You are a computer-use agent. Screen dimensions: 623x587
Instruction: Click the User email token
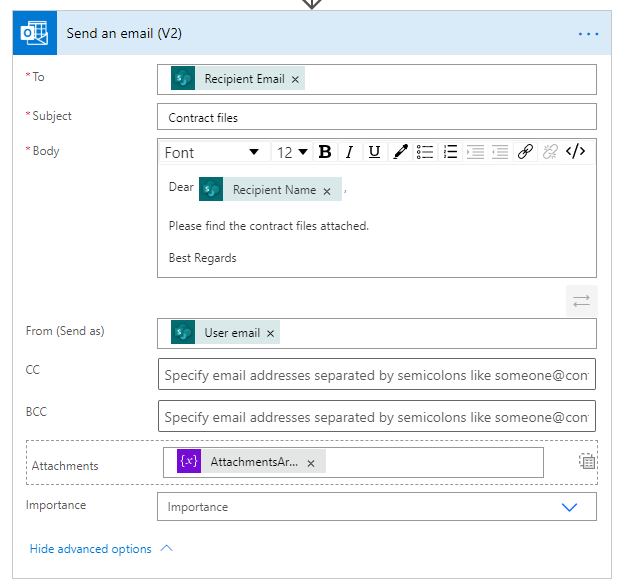tap(225, 332)
